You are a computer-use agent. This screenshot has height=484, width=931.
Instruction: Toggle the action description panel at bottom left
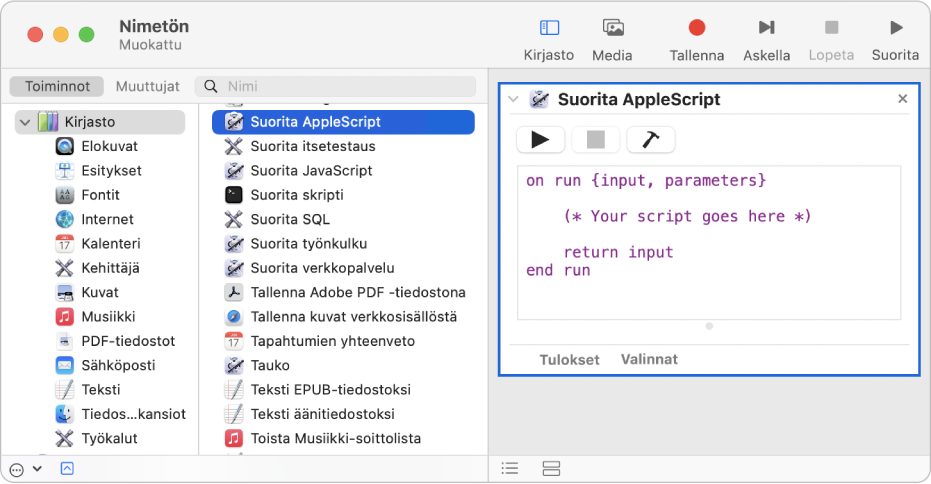point(67,468)
